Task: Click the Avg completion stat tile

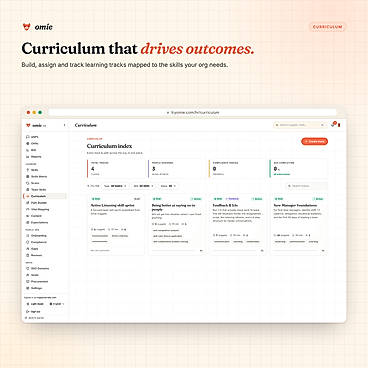Action: click(x=298, y=168)
